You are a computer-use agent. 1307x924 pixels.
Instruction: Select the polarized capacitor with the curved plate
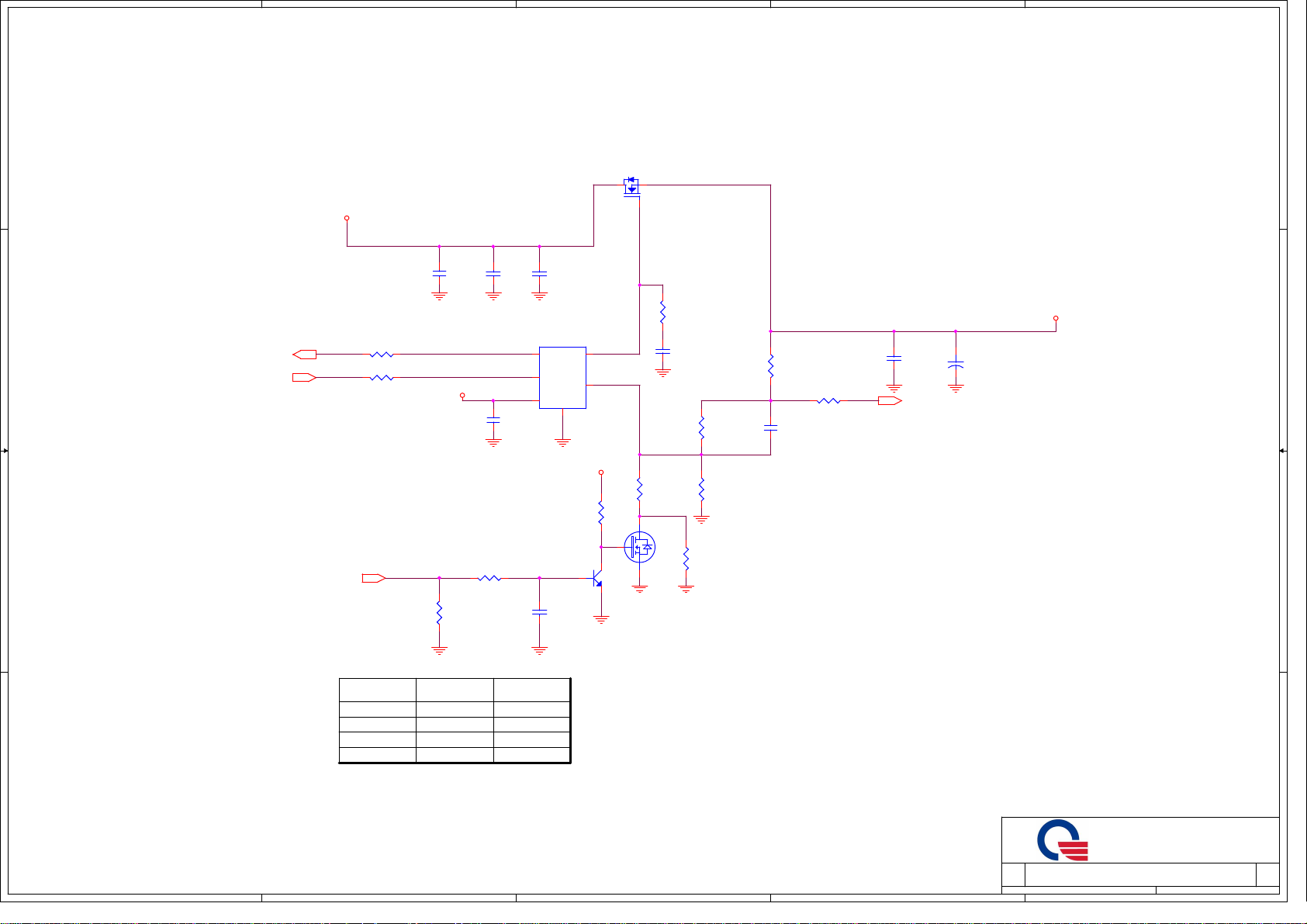[956, 363]
